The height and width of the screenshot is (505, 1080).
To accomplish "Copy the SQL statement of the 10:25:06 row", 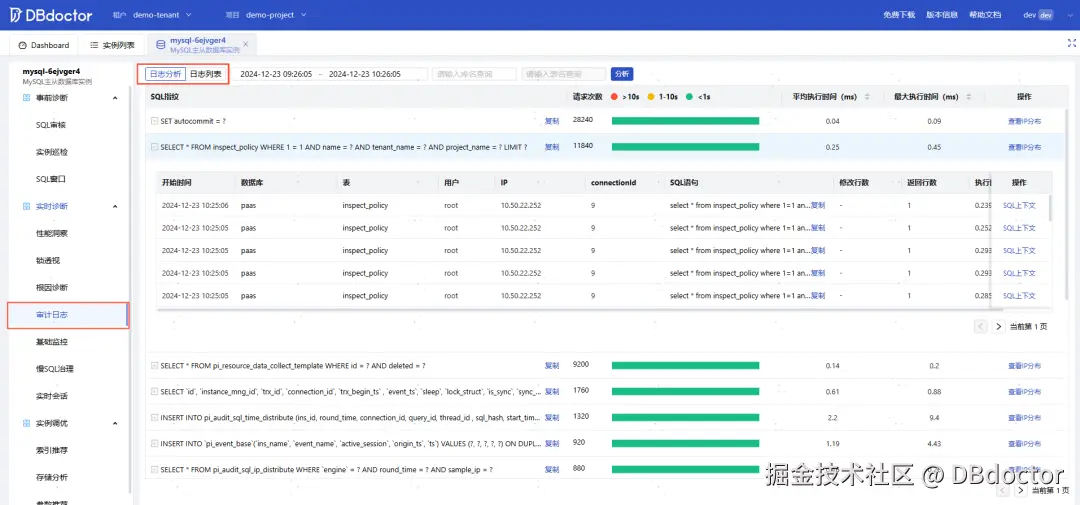I will [818, 205].
